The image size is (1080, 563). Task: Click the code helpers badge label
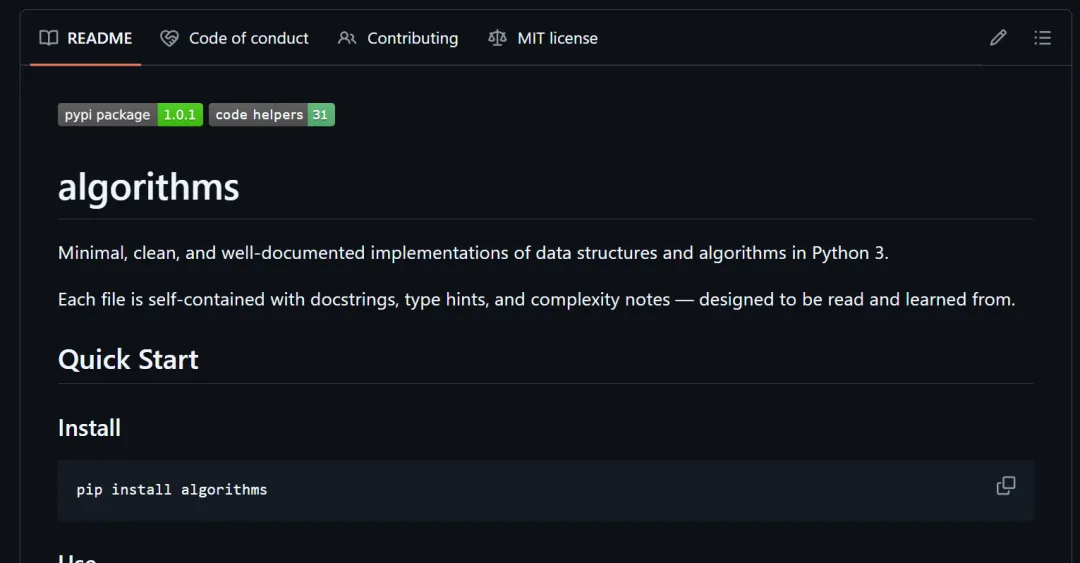(x=259, y=115)
